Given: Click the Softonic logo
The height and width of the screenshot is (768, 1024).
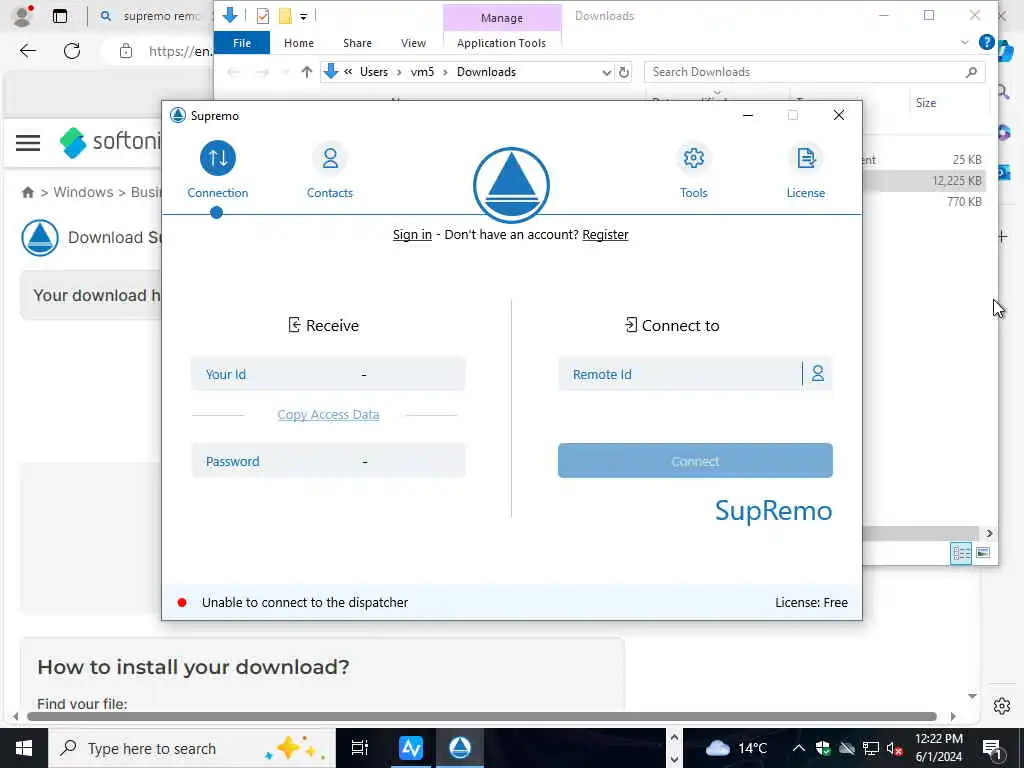Looking at the screenshot, I should [110, 141].
